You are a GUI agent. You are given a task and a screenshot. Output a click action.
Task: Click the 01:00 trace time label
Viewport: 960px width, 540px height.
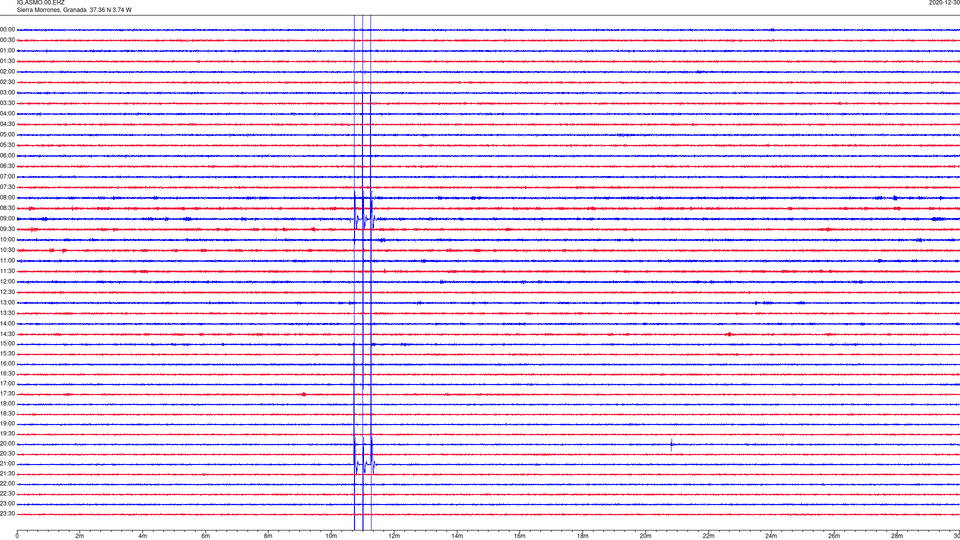pos(7,51)
